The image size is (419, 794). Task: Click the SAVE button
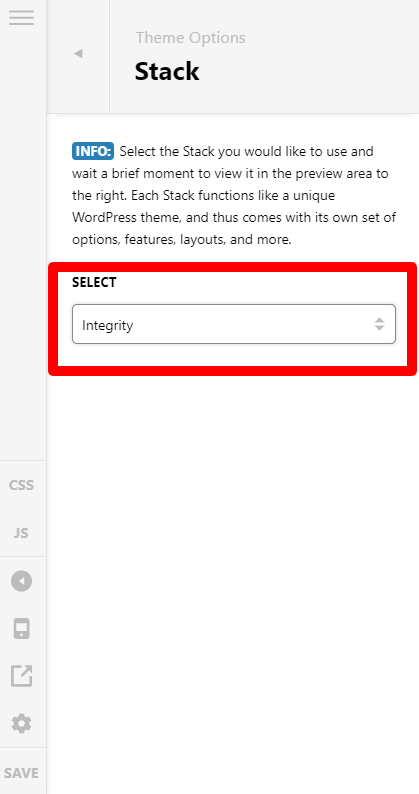click(21, 773)
